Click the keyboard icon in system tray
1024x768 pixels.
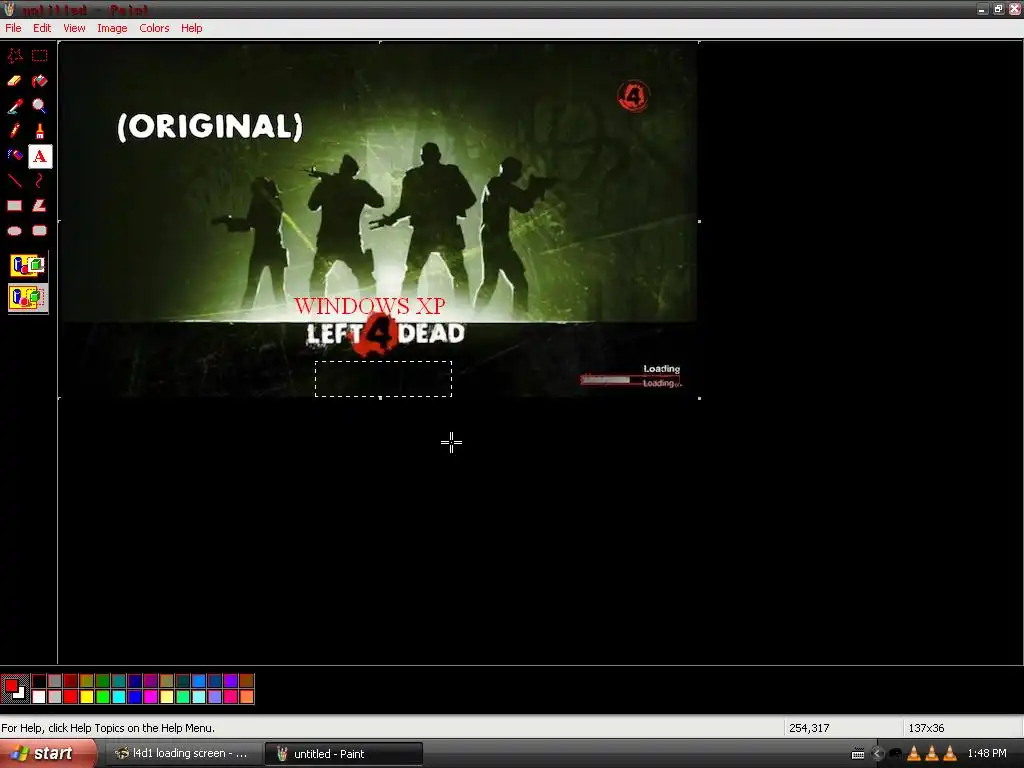tap(858, 754)
